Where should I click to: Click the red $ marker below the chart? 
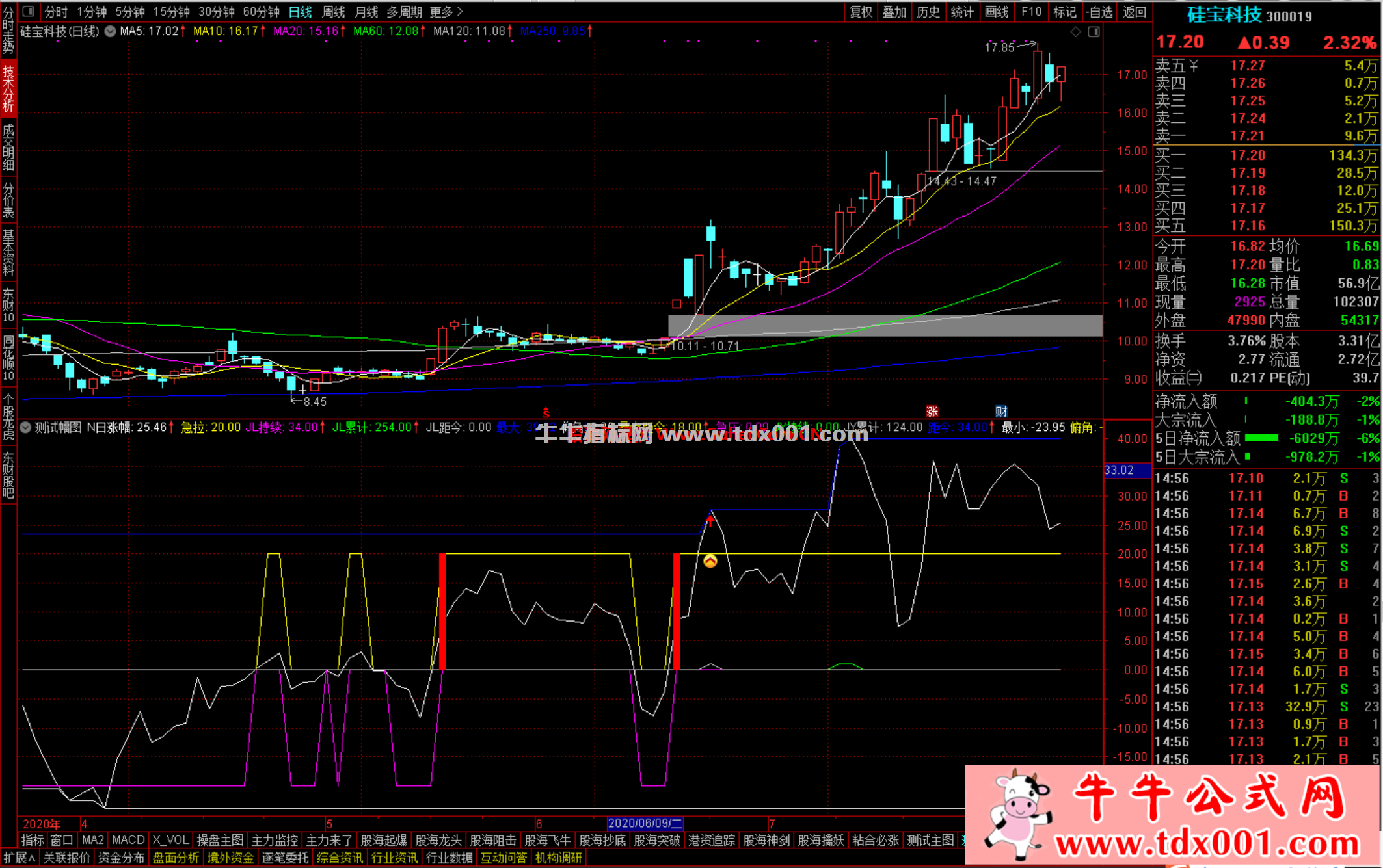(546, 412)
